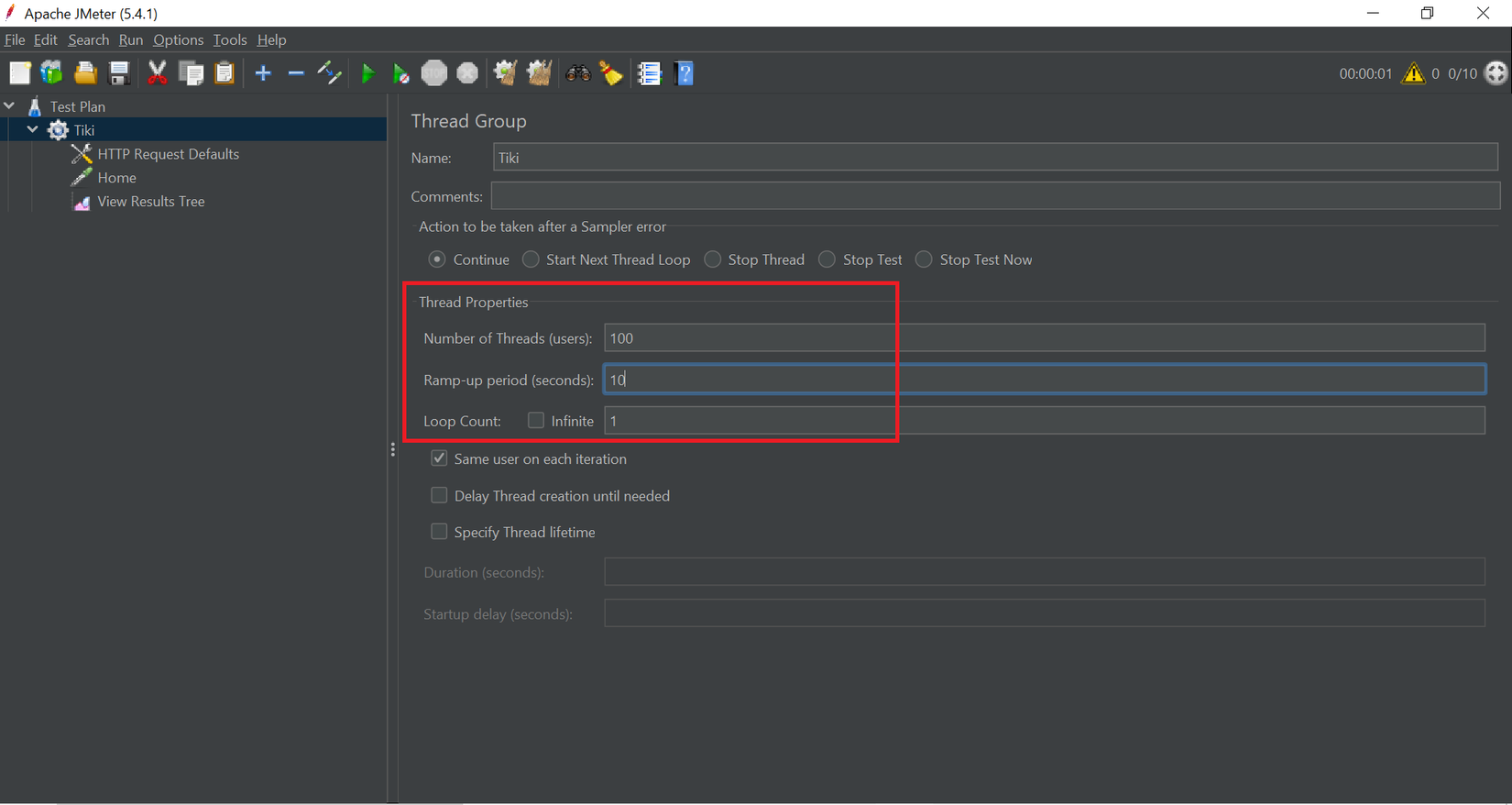Click the 00:00:01 elapsed time display
1512x805 pixels.
(x=1365, y=73)
